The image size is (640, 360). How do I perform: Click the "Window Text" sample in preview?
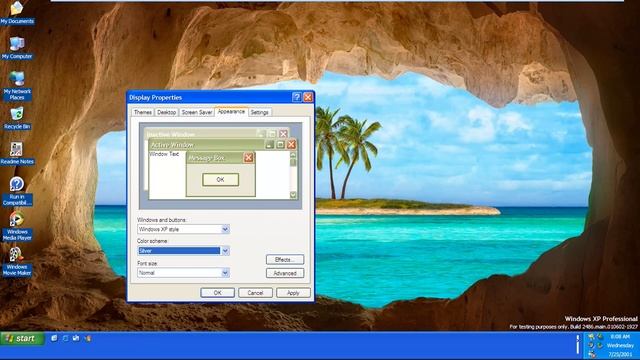[164, 154]
